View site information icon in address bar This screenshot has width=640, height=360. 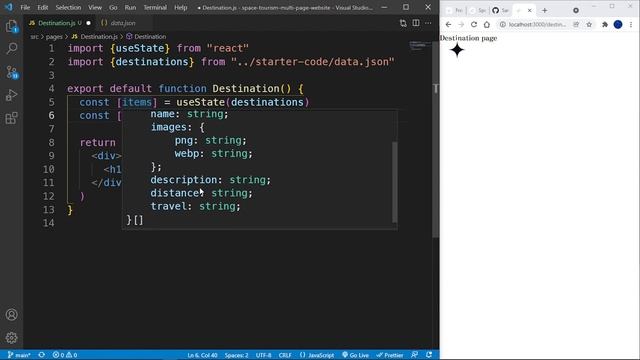(503, 24)
